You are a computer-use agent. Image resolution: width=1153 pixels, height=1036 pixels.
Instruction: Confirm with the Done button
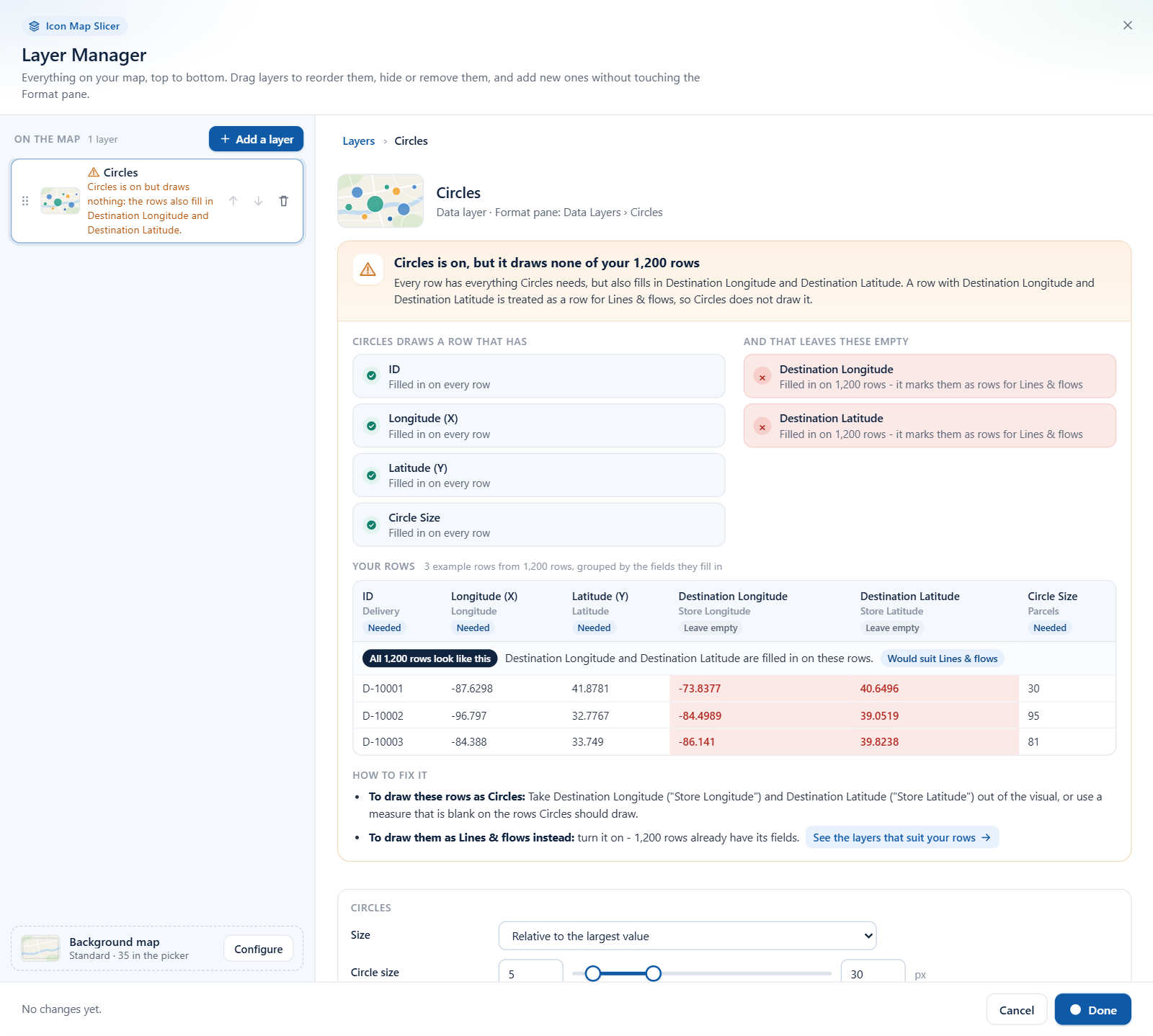(1092, 1009)
